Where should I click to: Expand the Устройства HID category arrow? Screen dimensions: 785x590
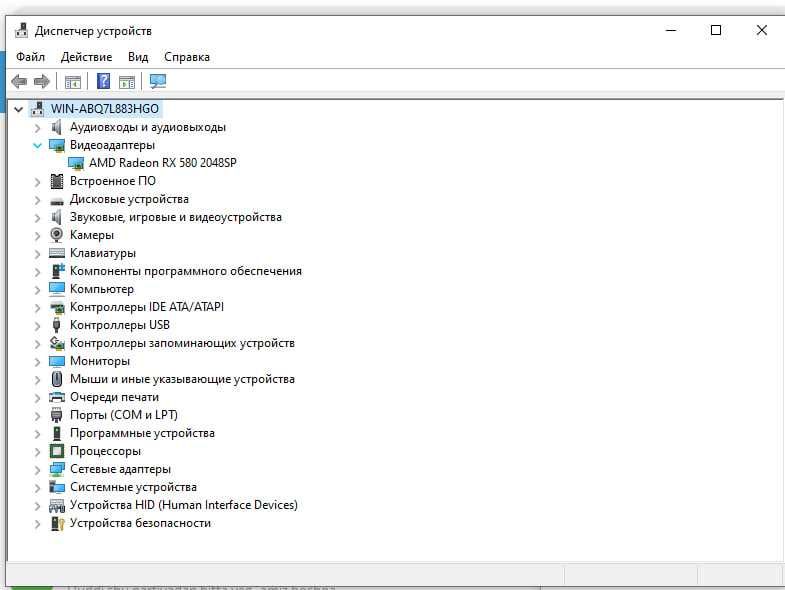(x=37, y=506)
